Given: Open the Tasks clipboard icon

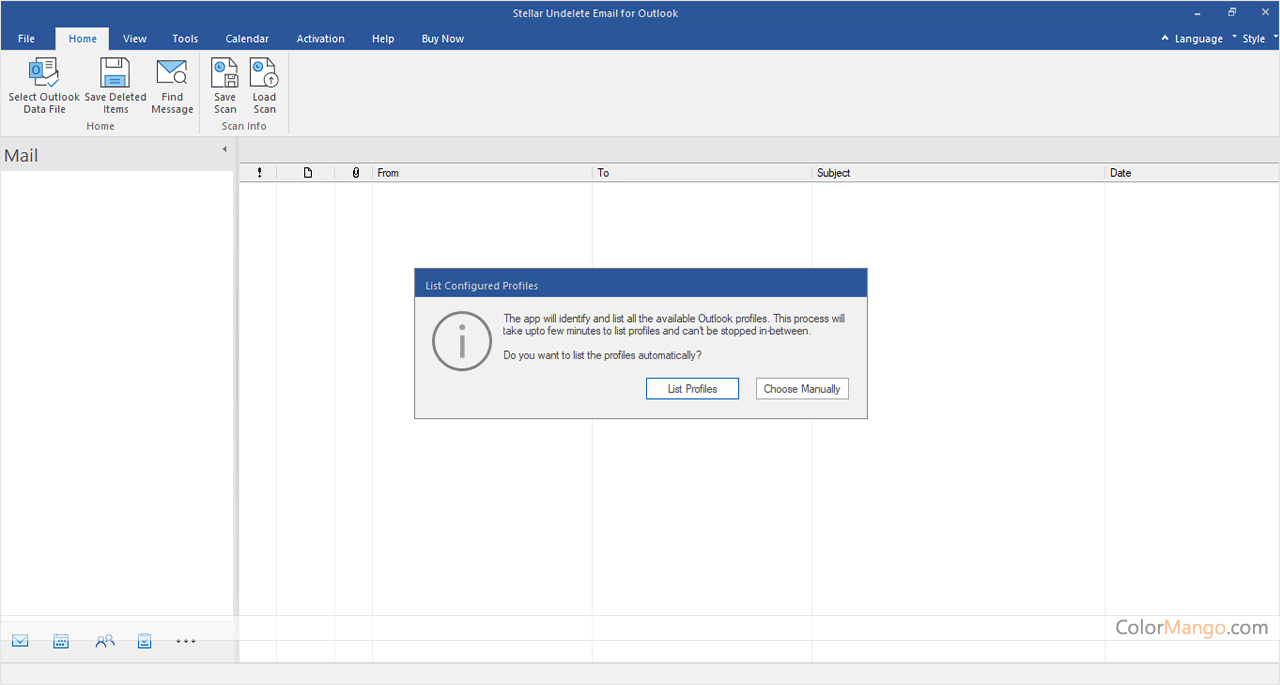Looking at the screenshot, I should 145,641.
